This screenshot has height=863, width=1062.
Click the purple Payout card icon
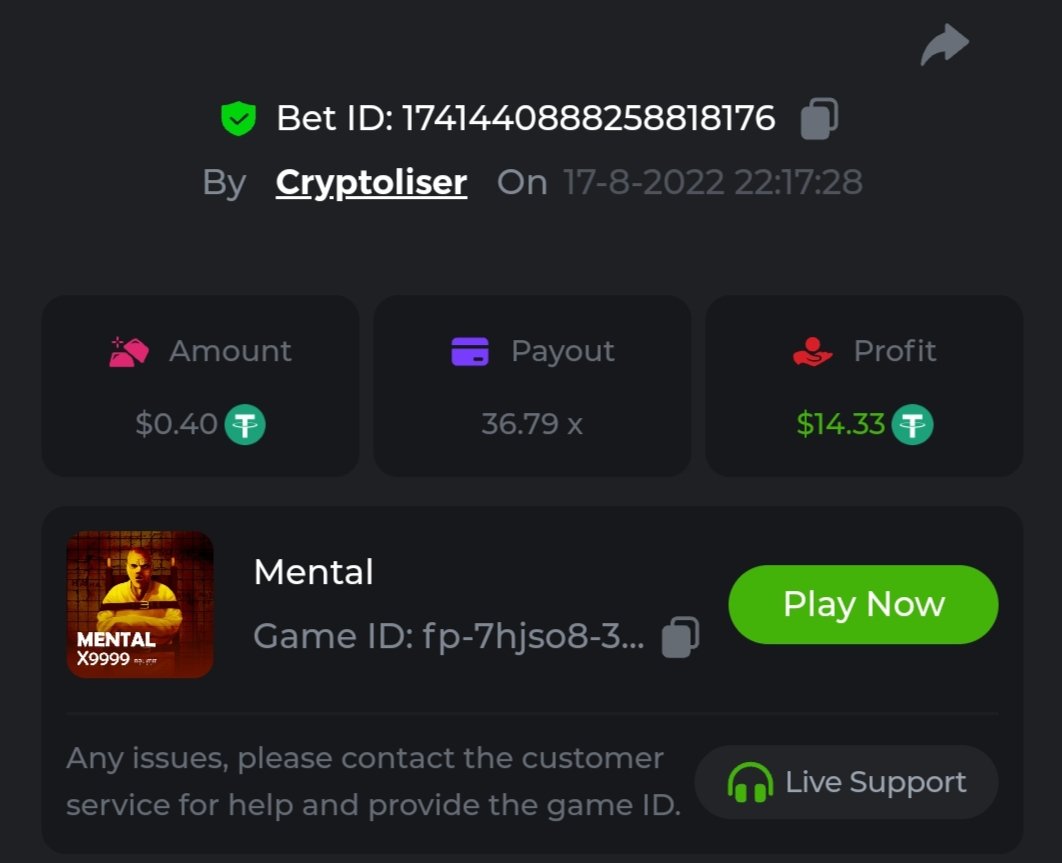click(x=470, y=351)
